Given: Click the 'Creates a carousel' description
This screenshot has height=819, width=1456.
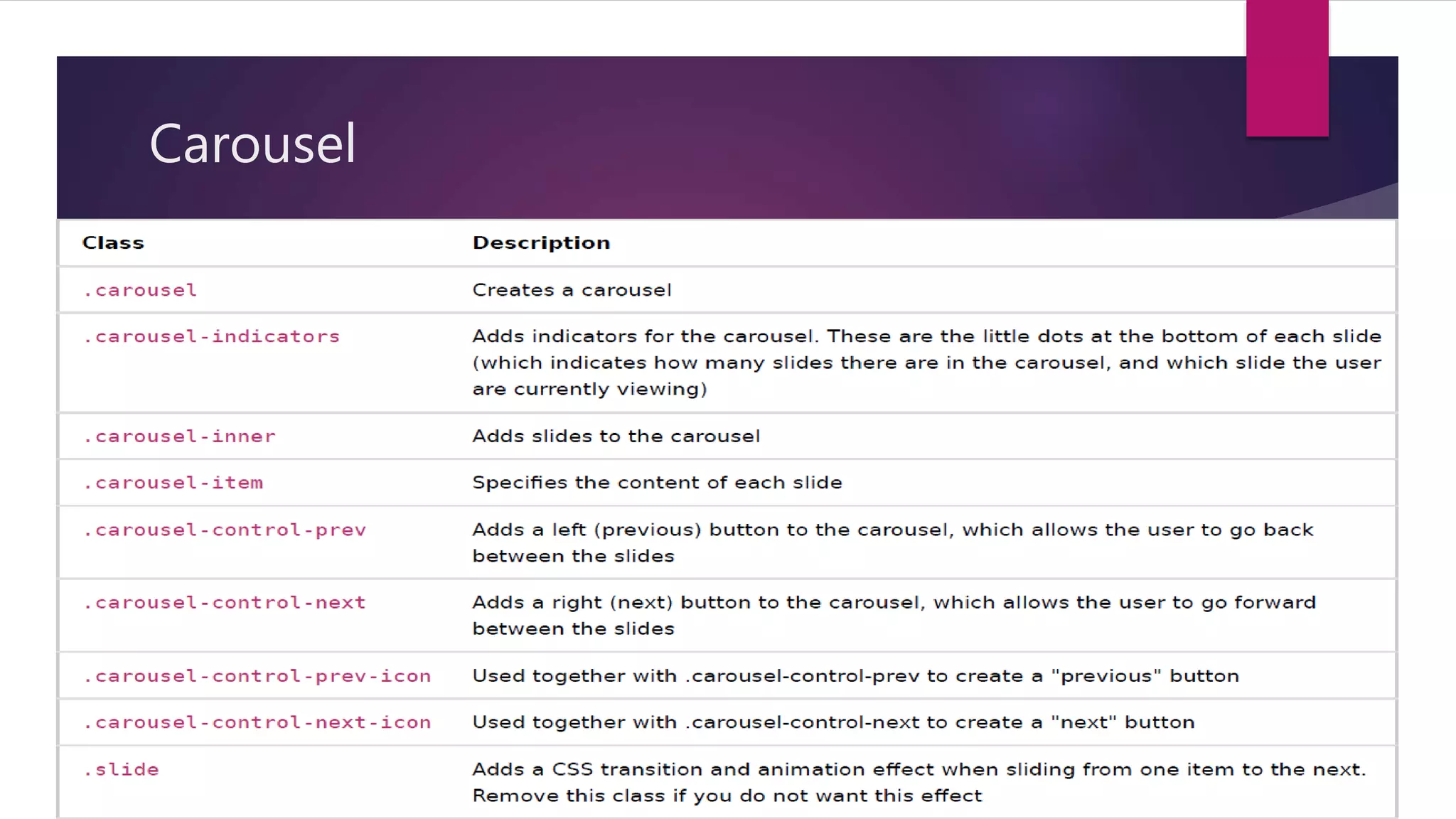Looking at the screenshot, I should tap(572, 290).
